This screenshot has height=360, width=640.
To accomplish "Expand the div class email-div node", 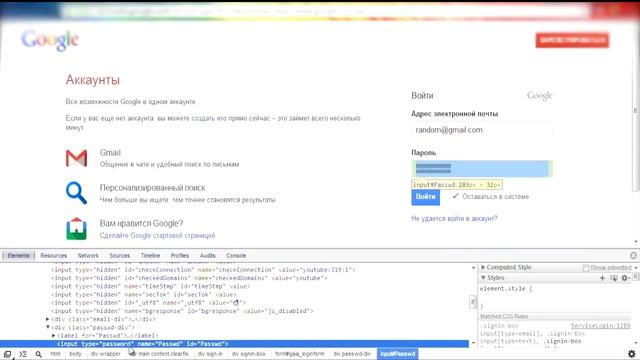I will tap(47, 319).
